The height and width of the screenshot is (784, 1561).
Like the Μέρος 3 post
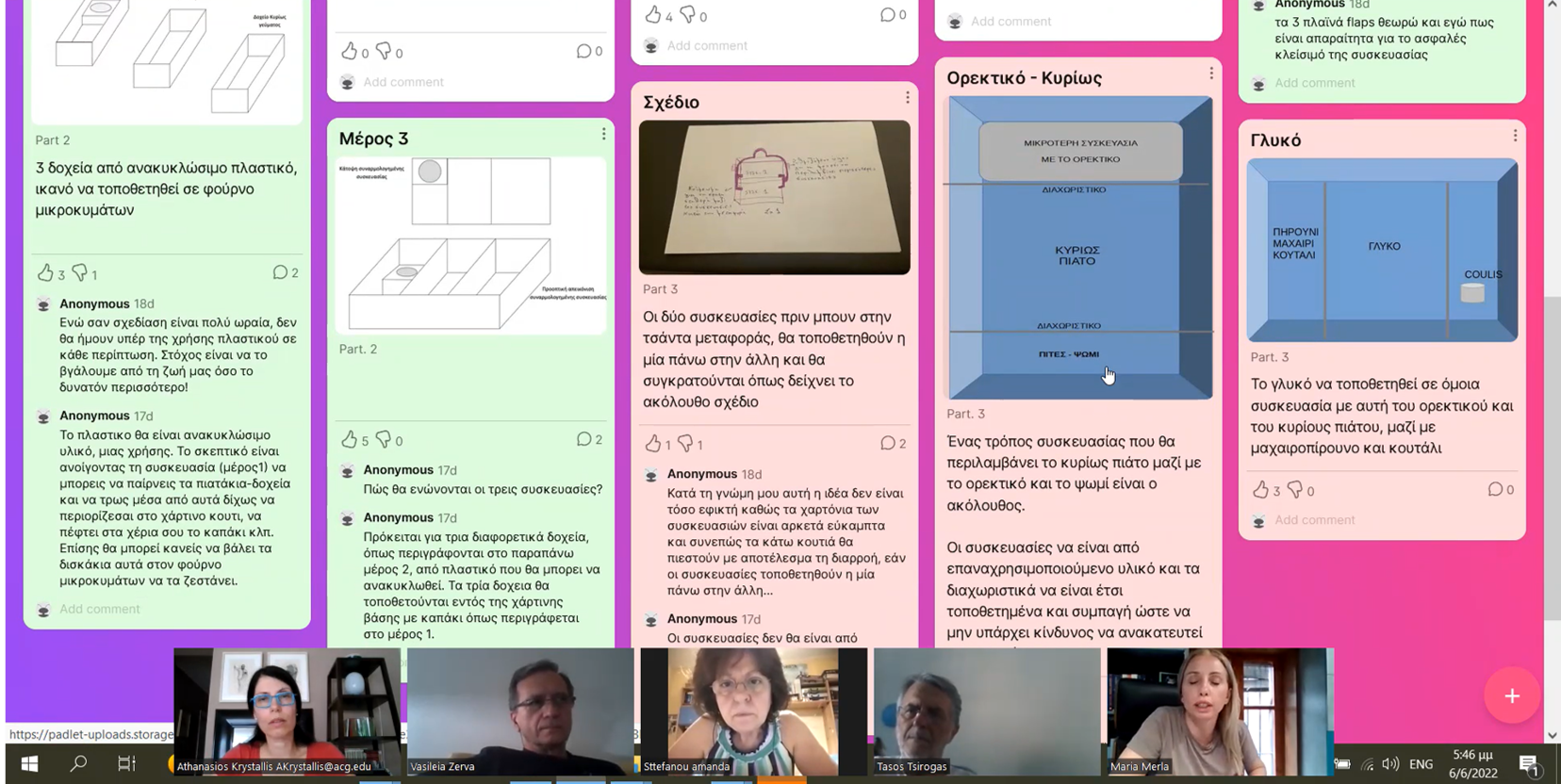coord(350,440)
